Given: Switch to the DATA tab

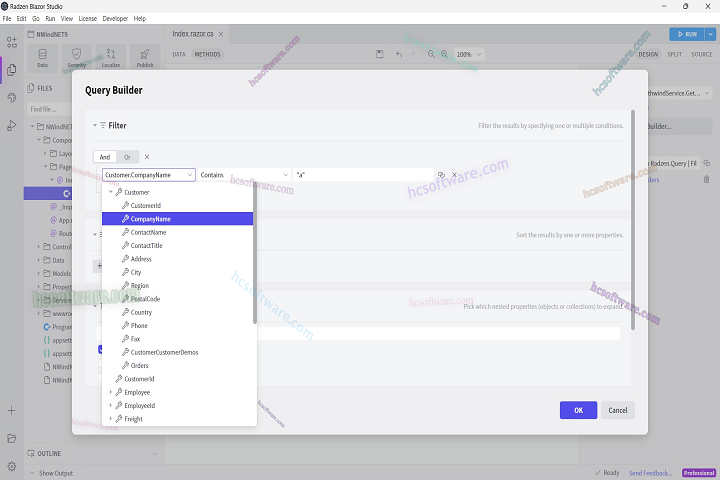Looking at the screenshot, I should click(x=179, y=54).
